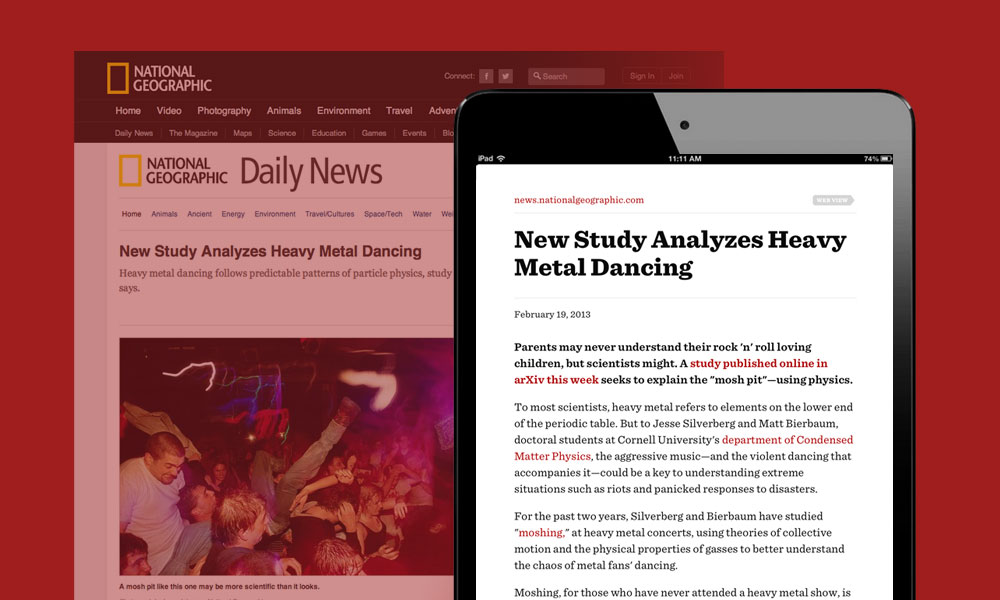The image size is (1000, 600).
Task: Tap the news.nationalgeographic.com source link on iPad
Action: tap(579, 200)
